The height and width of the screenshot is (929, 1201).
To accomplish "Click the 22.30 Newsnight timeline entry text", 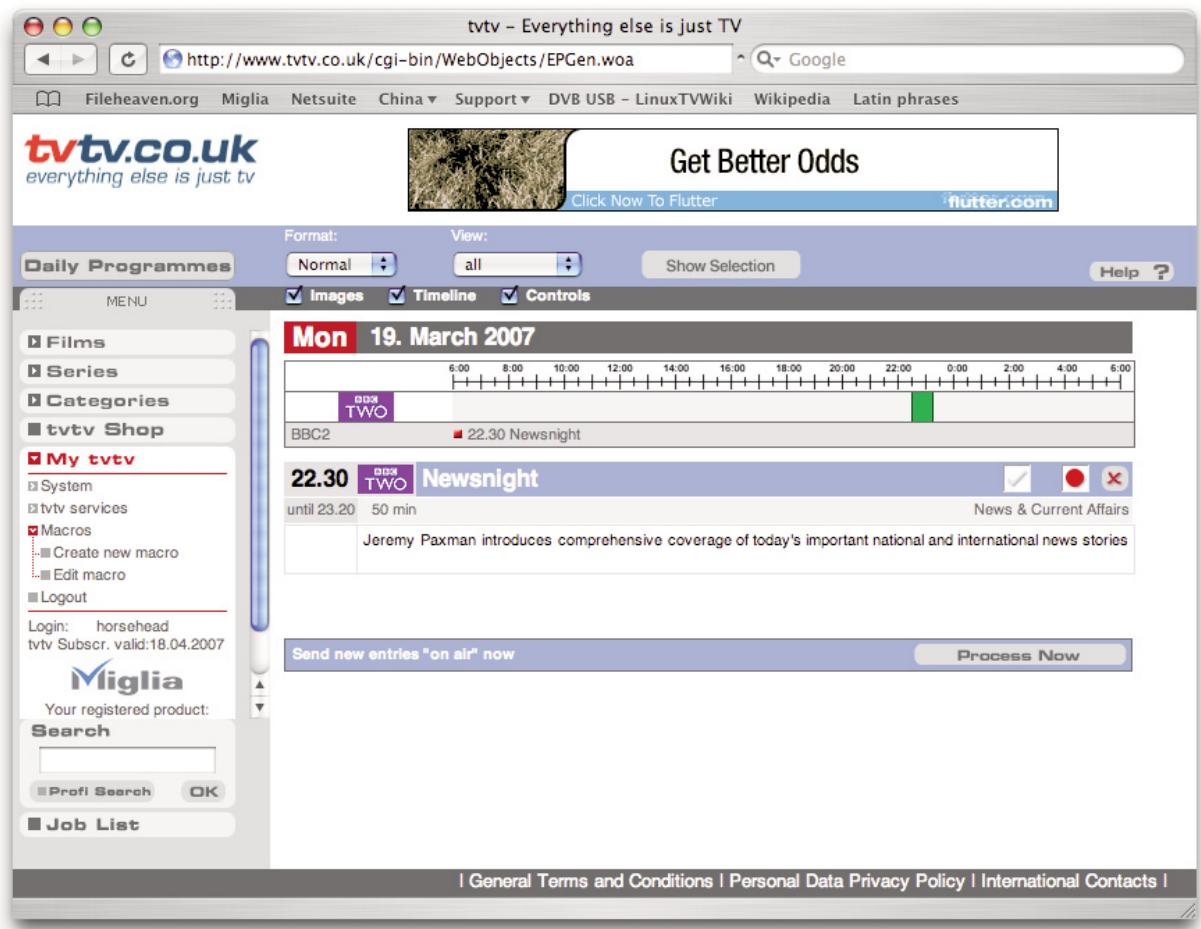I will coord(524,435).
